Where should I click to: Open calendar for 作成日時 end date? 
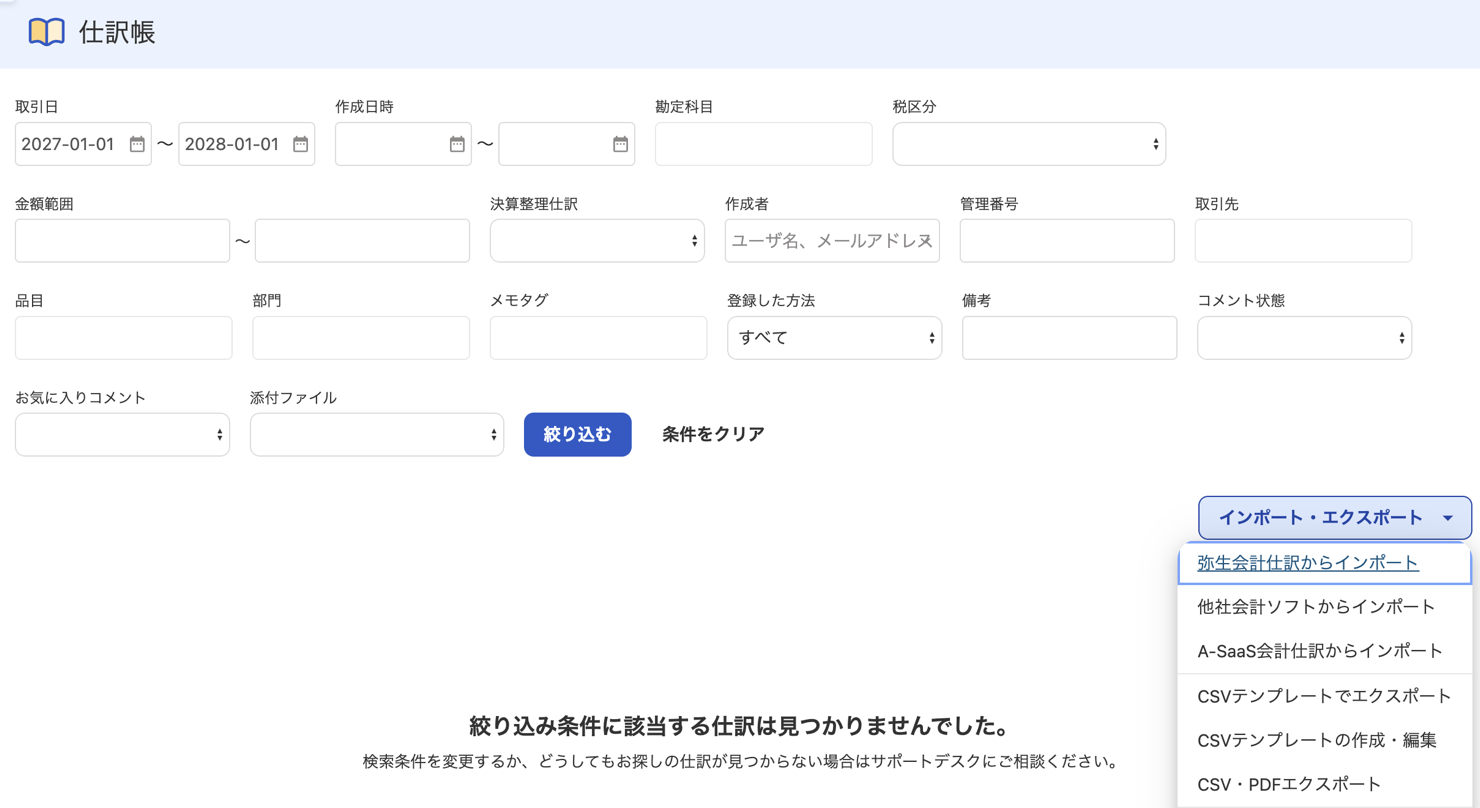(x=620, y=144)
